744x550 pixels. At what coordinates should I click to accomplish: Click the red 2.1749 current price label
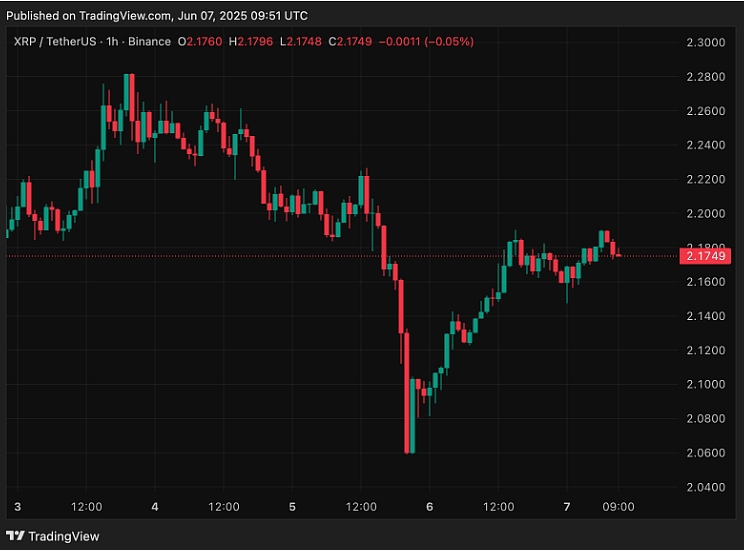[705, 256]
